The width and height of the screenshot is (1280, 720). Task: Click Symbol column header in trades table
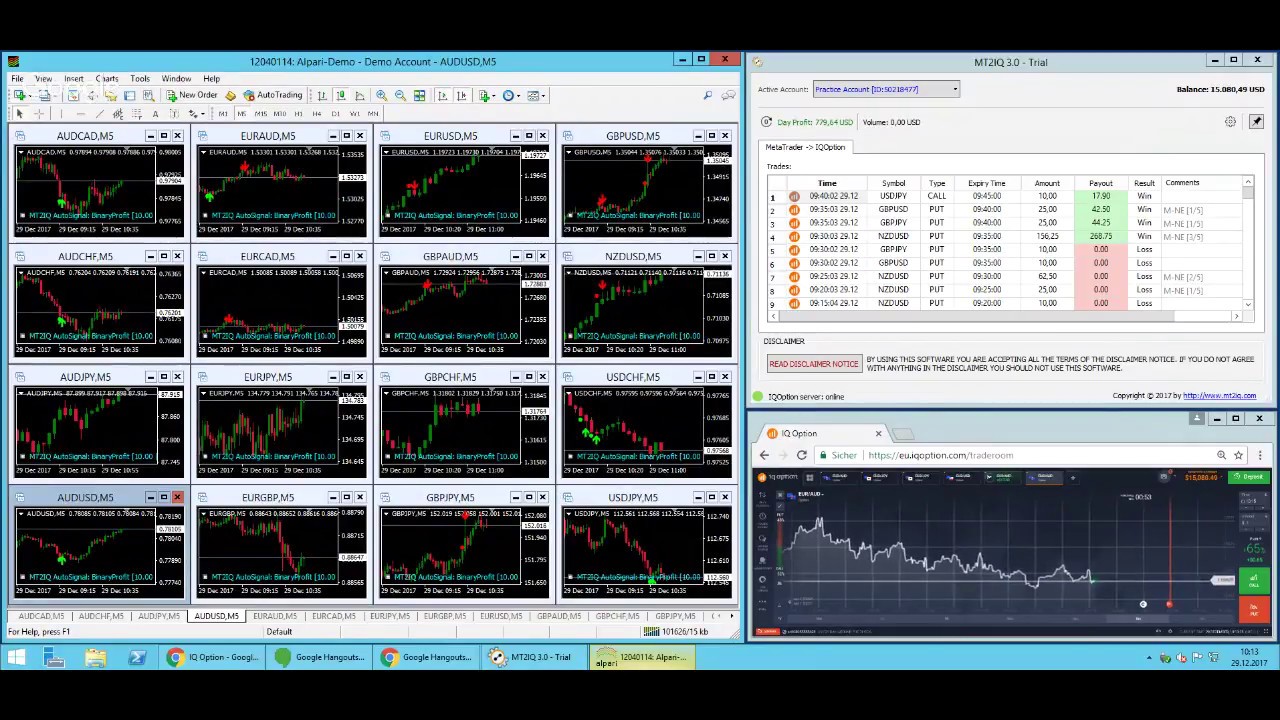pyautogui.click(x=893, y=183)
